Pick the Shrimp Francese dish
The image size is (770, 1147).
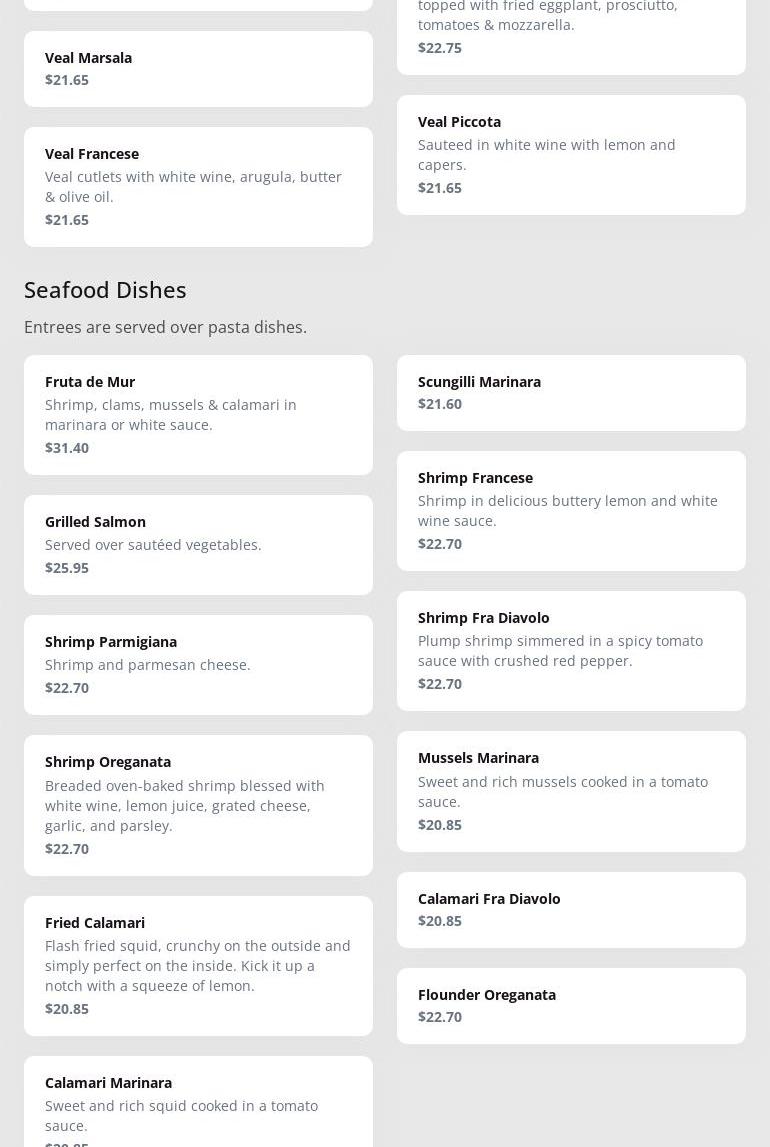tap(571, 510)
